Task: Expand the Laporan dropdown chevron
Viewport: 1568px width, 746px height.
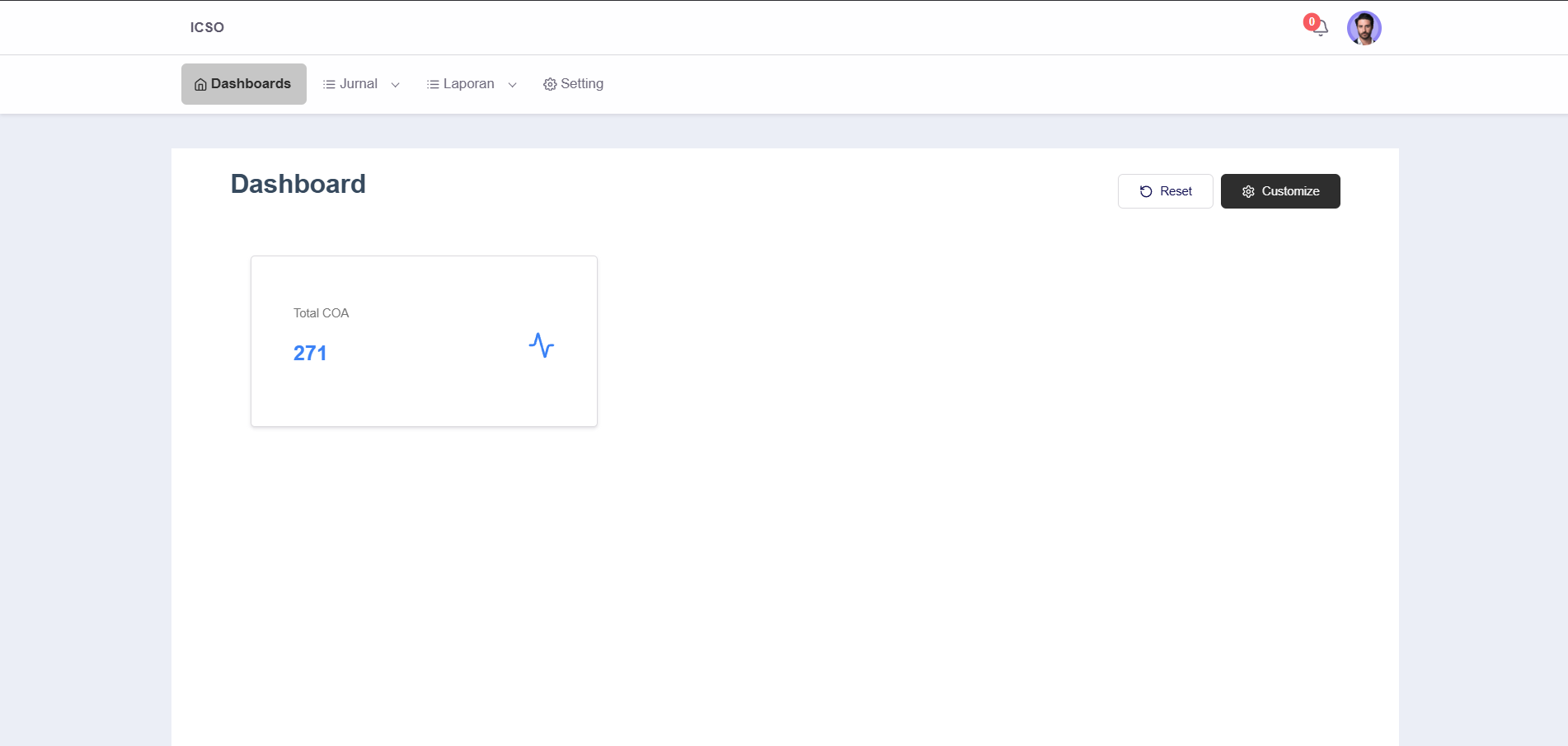Action: point(513,85)
